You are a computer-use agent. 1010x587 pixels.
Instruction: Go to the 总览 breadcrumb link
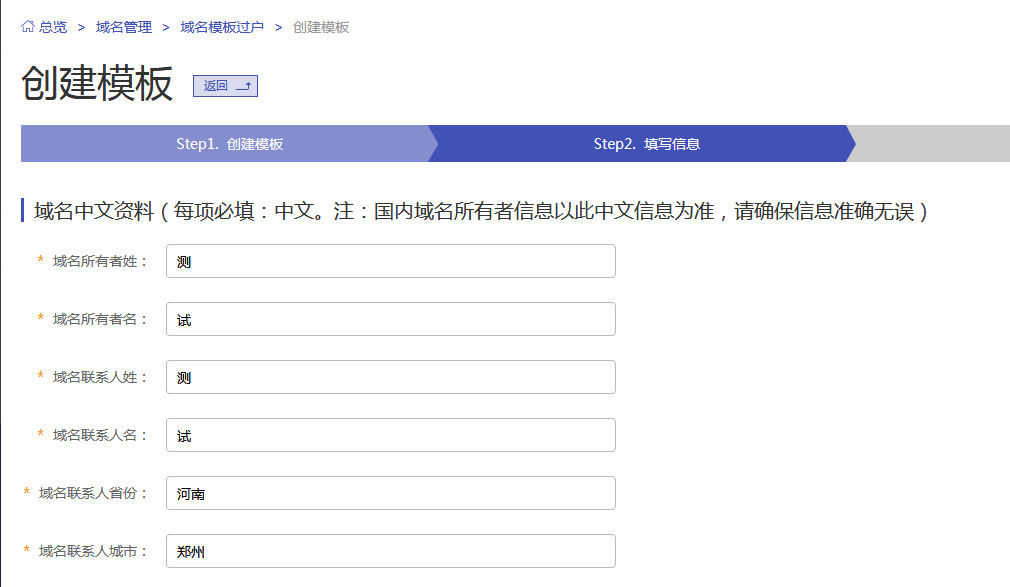point(53,27)
